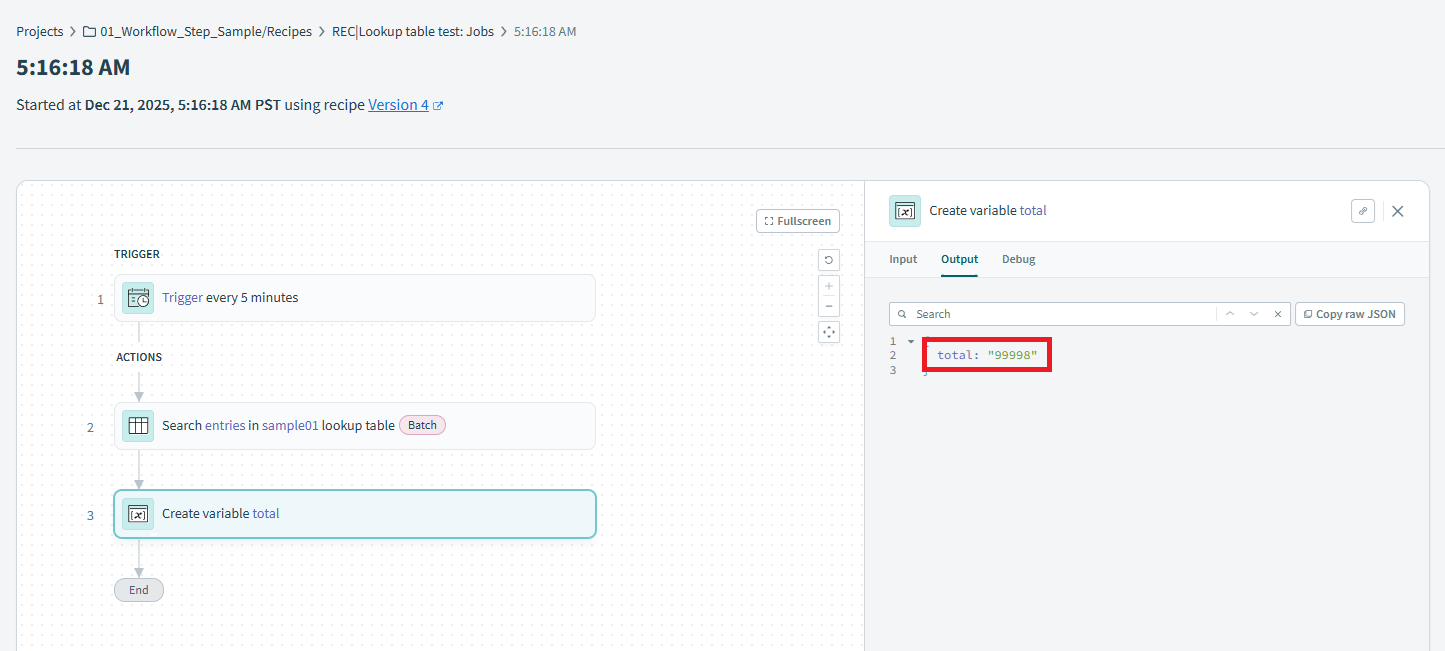Switch to the Debug tab
The width and height of the screenshot is (1445, 651).
[x=1019, y=259]
